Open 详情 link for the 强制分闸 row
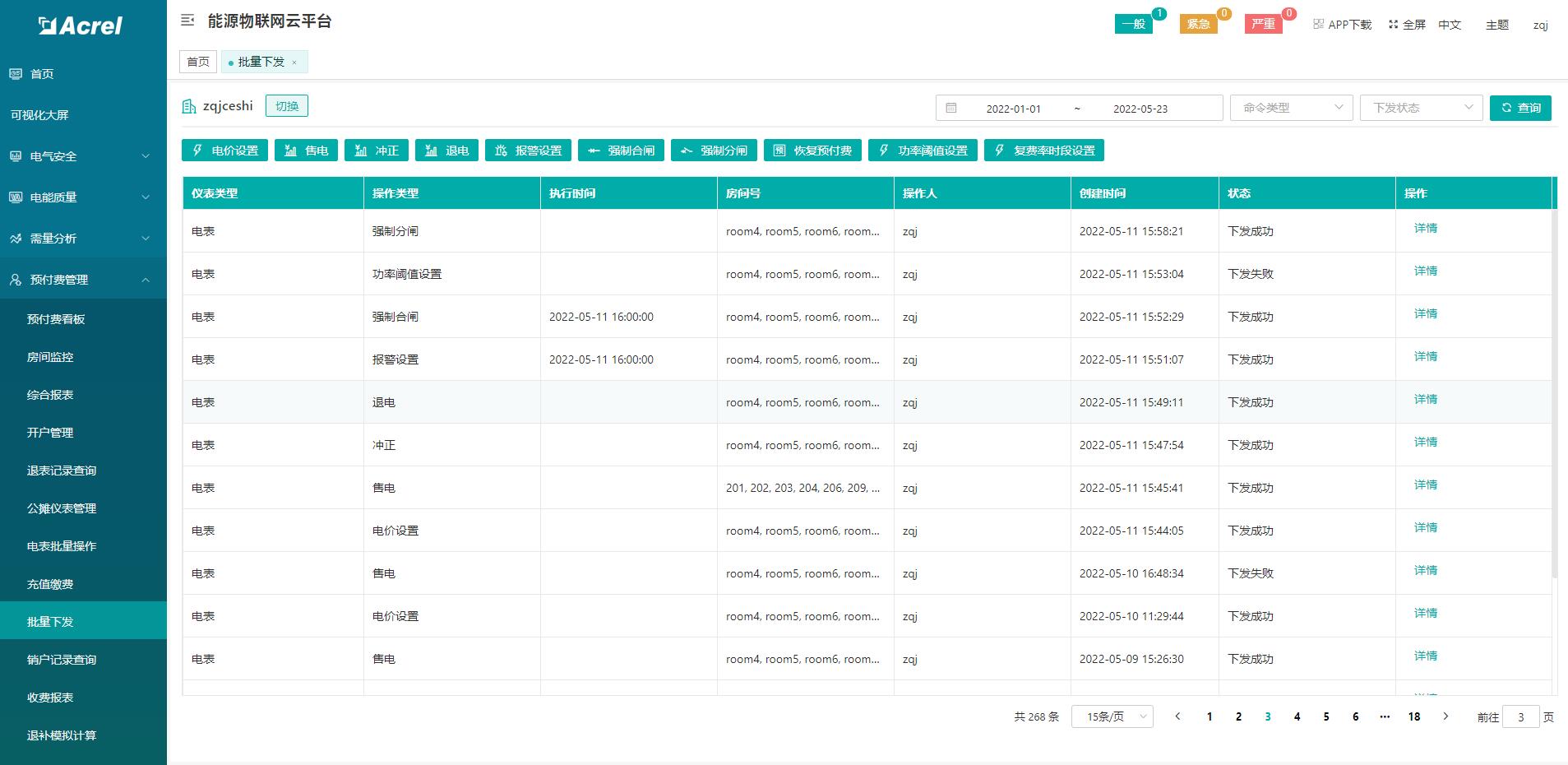Viewport: 1568px width, 765px height. (x=1425, y=229)
